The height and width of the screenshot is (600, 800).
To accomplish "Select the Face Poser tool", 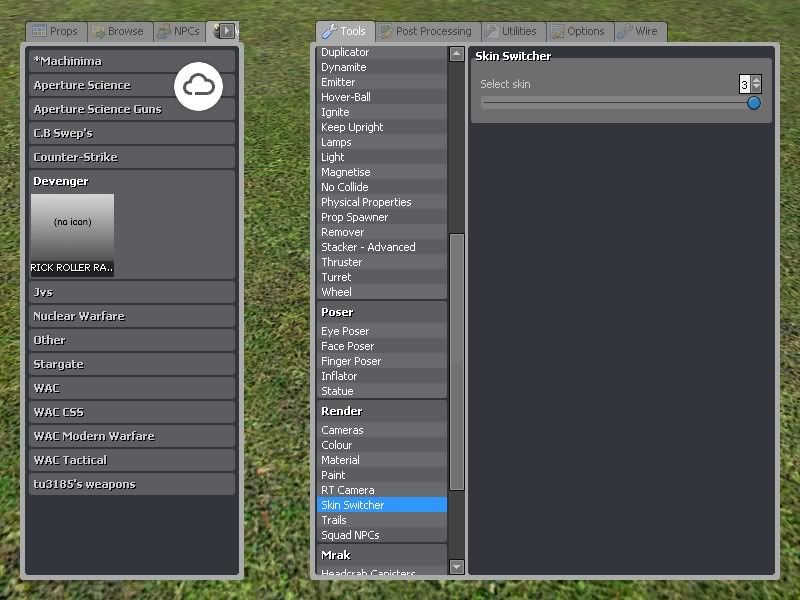I will (x=382, y=346).
